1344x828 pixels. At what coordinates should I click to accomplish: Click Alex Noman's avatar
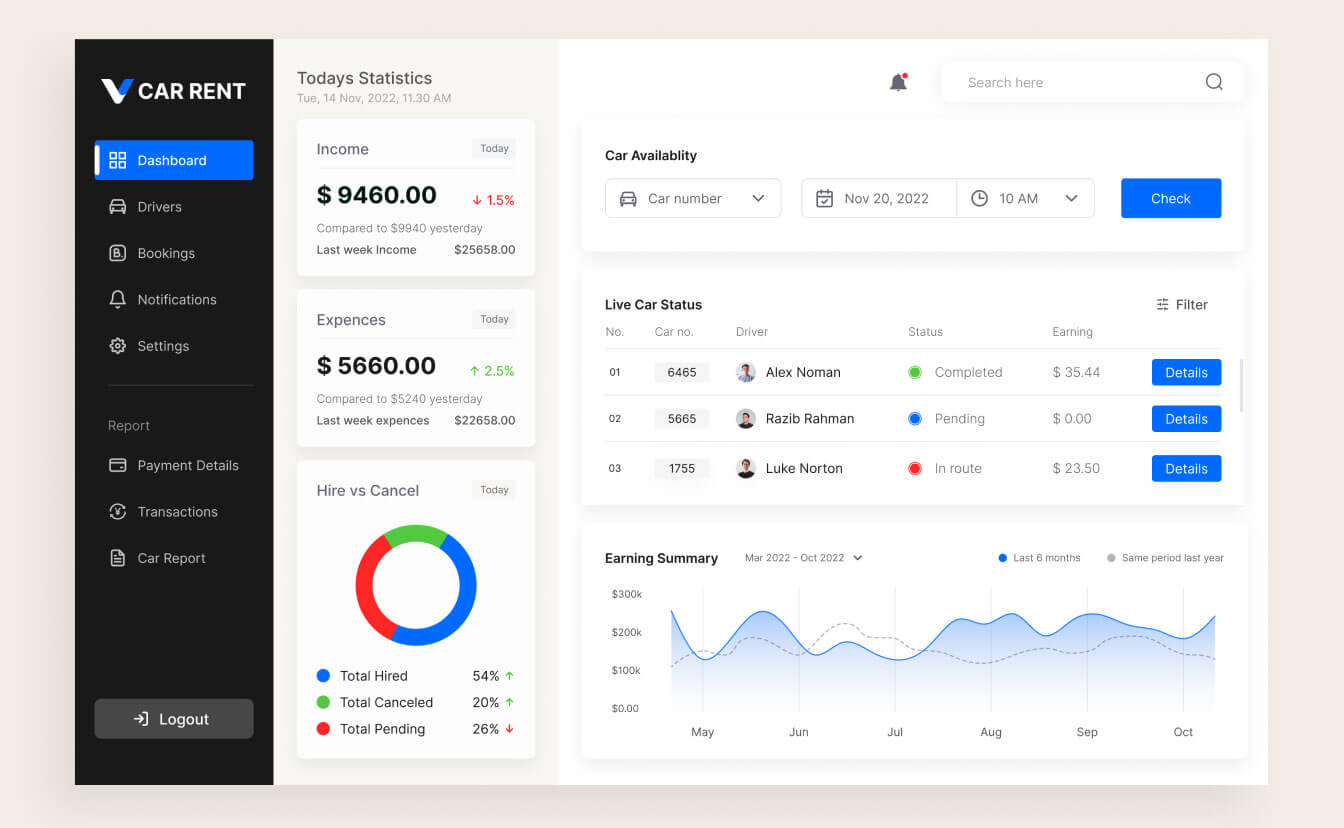point(745,372)
